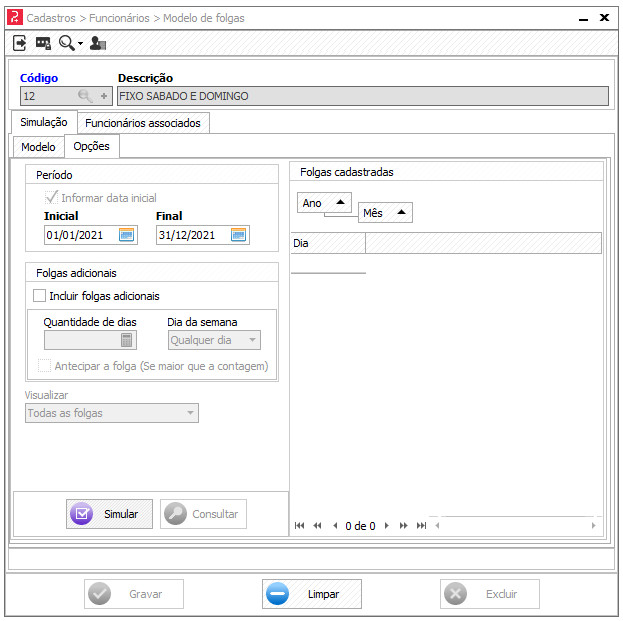
Task: Jump forward a page in navigator
Action: coord(403,526)
